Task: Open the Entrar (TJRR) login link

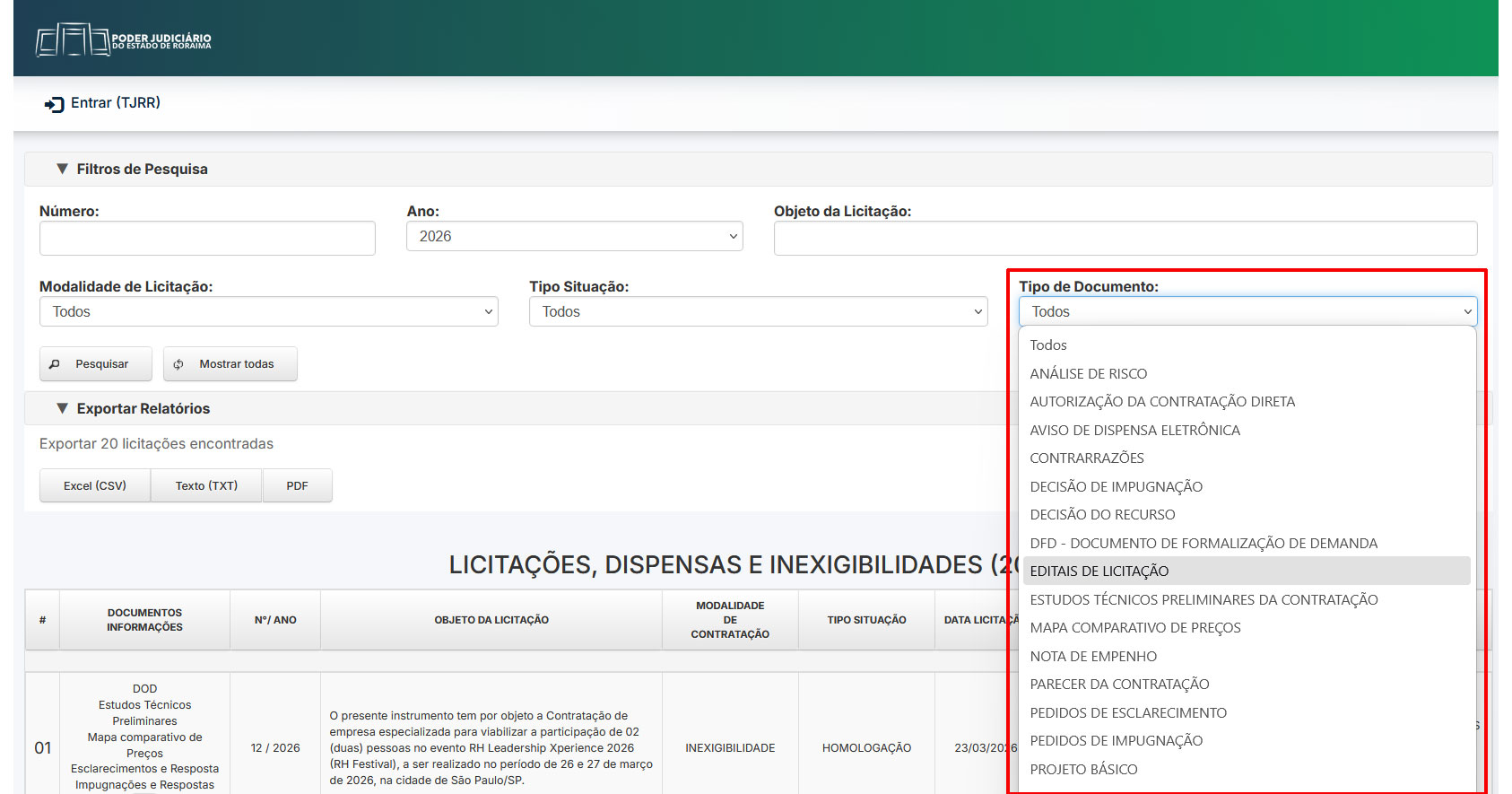Action: coord(115,103)
